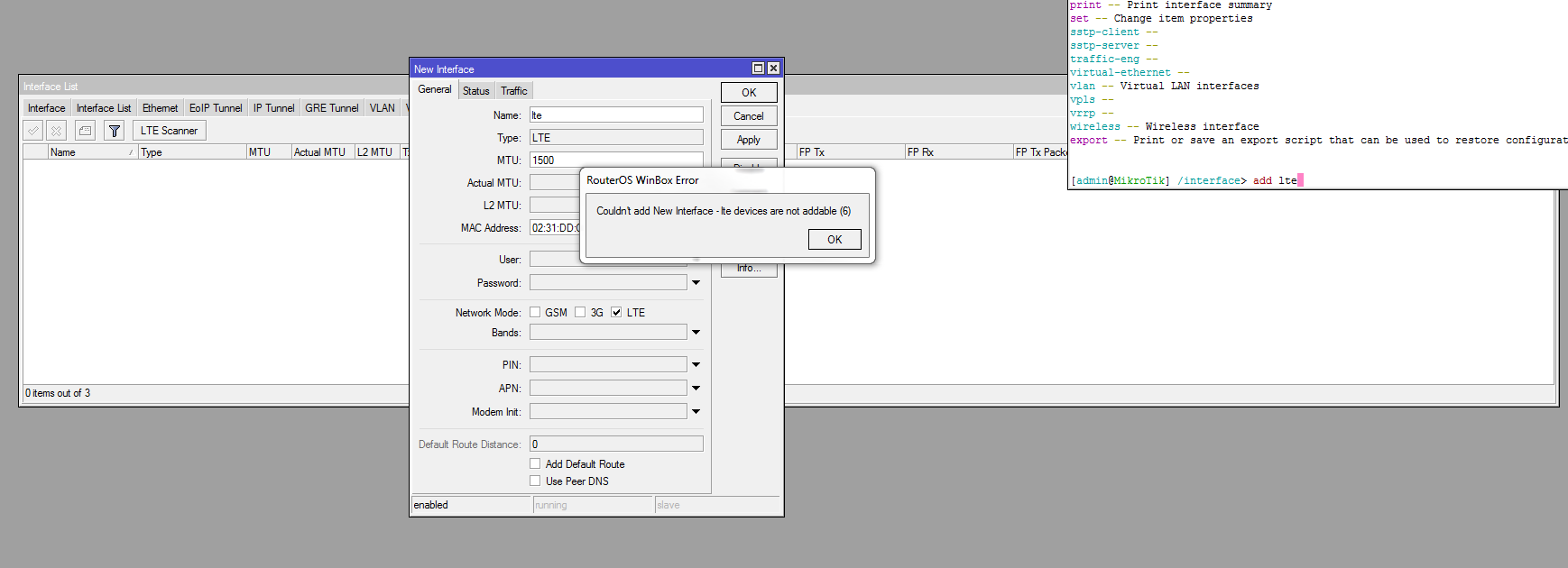Expand the Modem Init dropdown arrow
The width and height of the screenshot is (1568, 568).
tap(696, 412)
